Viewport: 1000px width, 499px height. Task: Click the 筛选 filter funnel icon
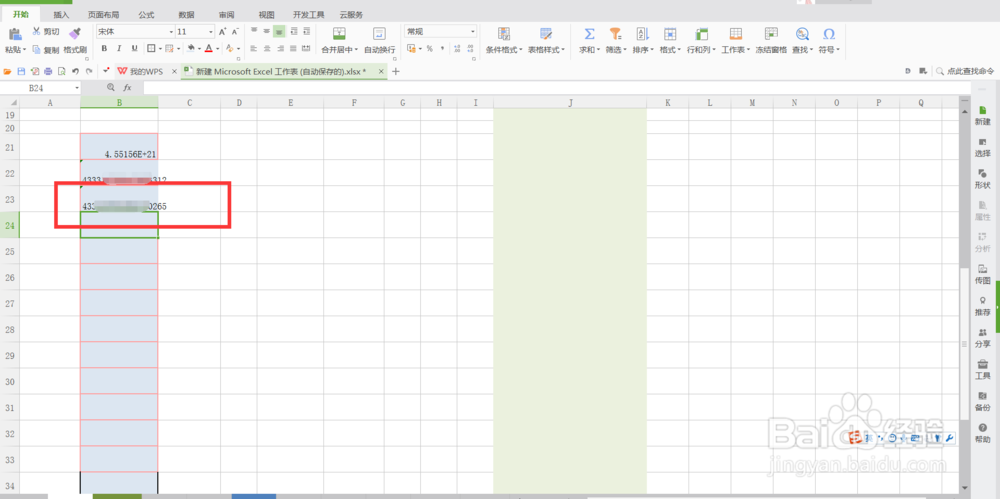point(615,34)
